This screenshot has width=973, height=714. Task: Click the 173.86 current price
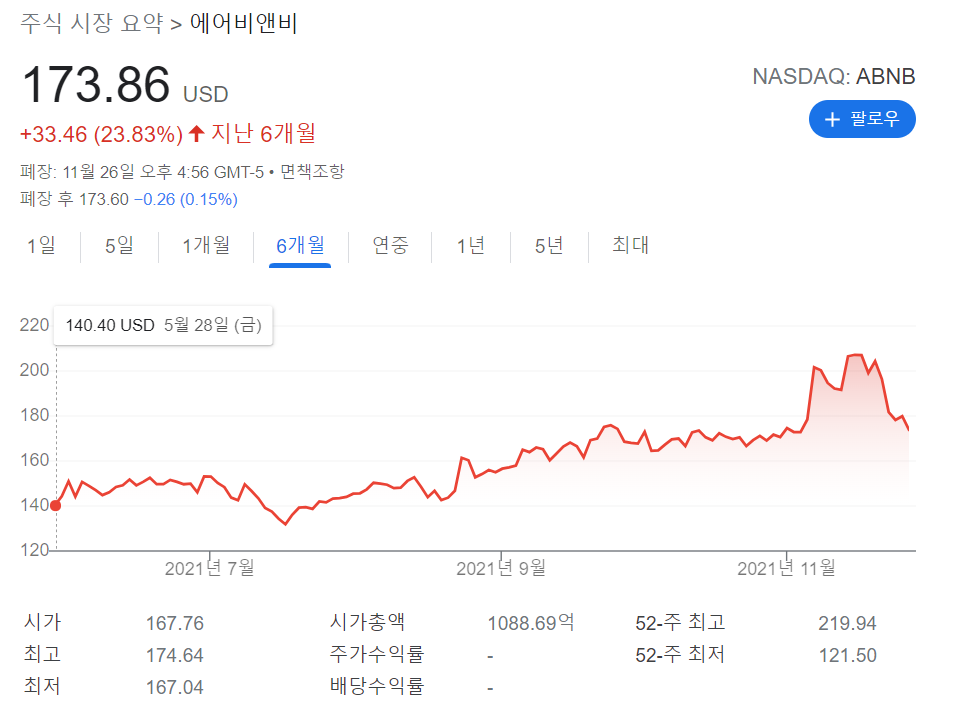(x=96, y=84)
